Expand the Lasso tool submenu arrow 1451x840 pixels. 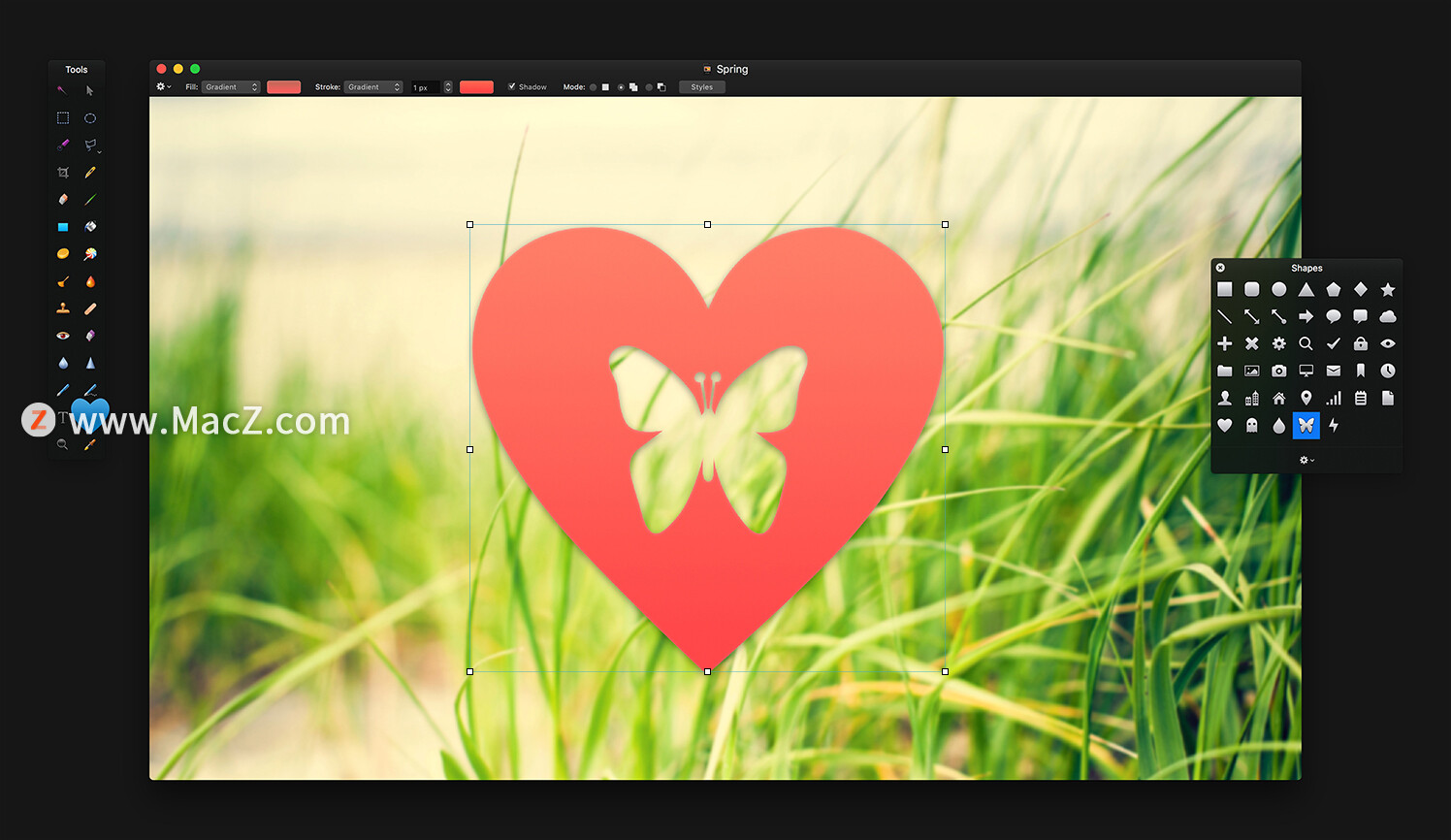(99, 151)
